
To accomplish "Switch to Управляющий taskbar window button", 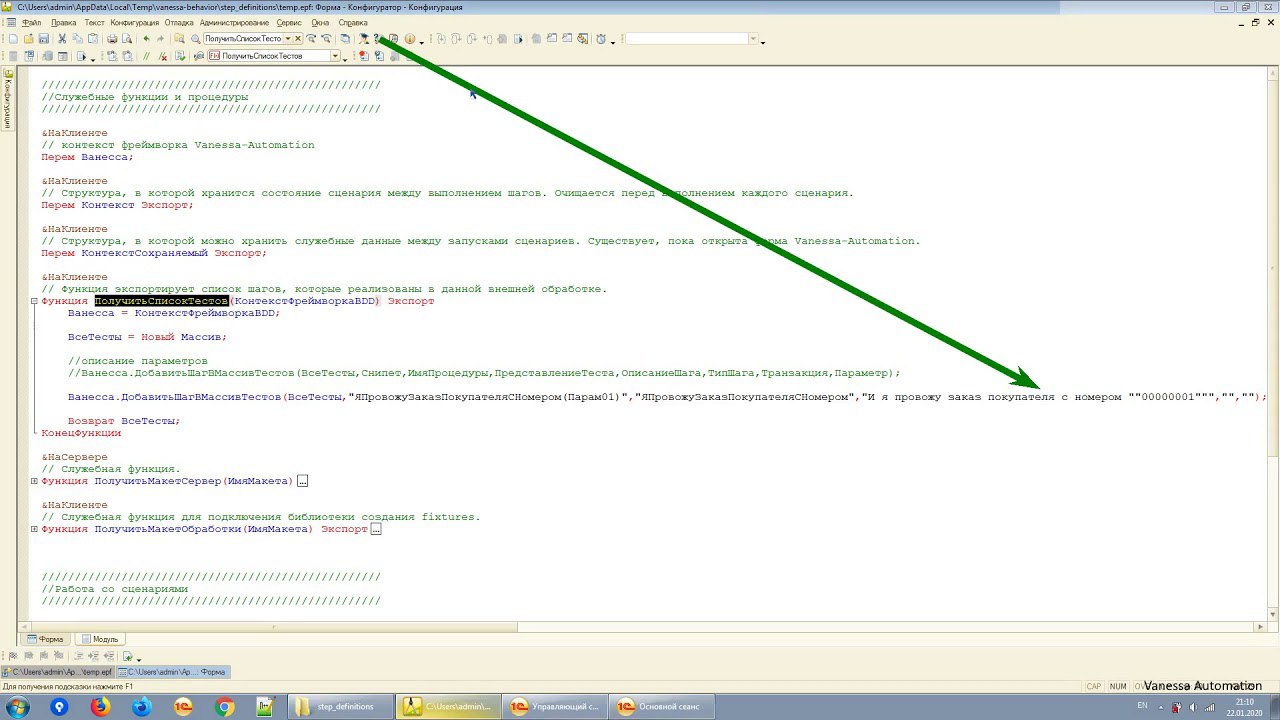I will pyautogui.click(x=555, y=707).
